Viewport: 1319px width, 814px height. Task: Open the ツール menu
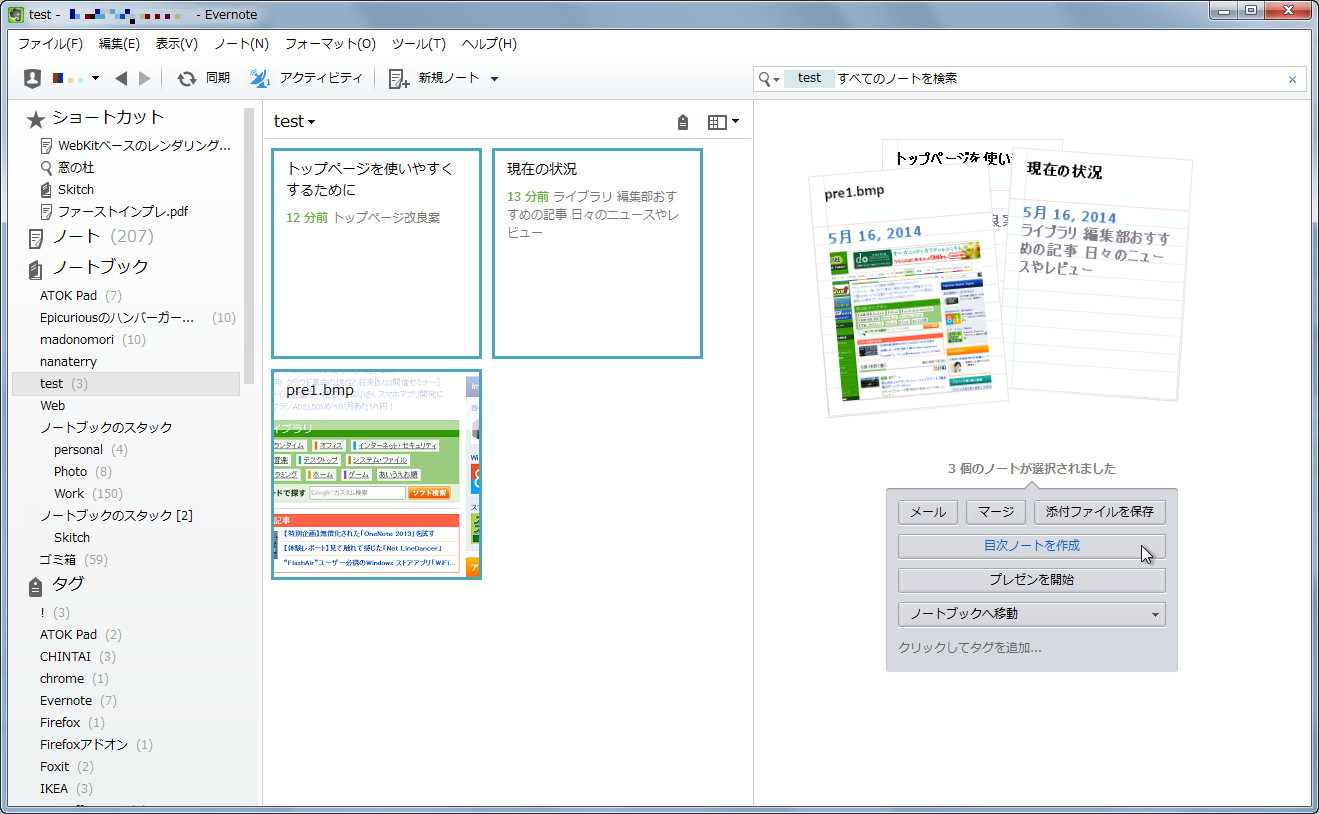pyautogui.click(x=418, y=43)
